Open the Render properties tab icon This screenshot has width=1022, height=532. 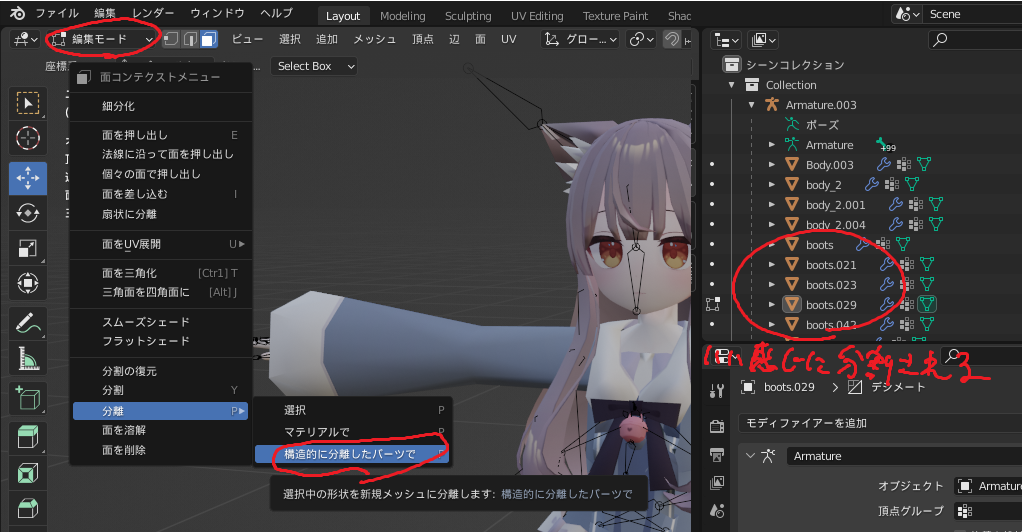click(717, 426)
